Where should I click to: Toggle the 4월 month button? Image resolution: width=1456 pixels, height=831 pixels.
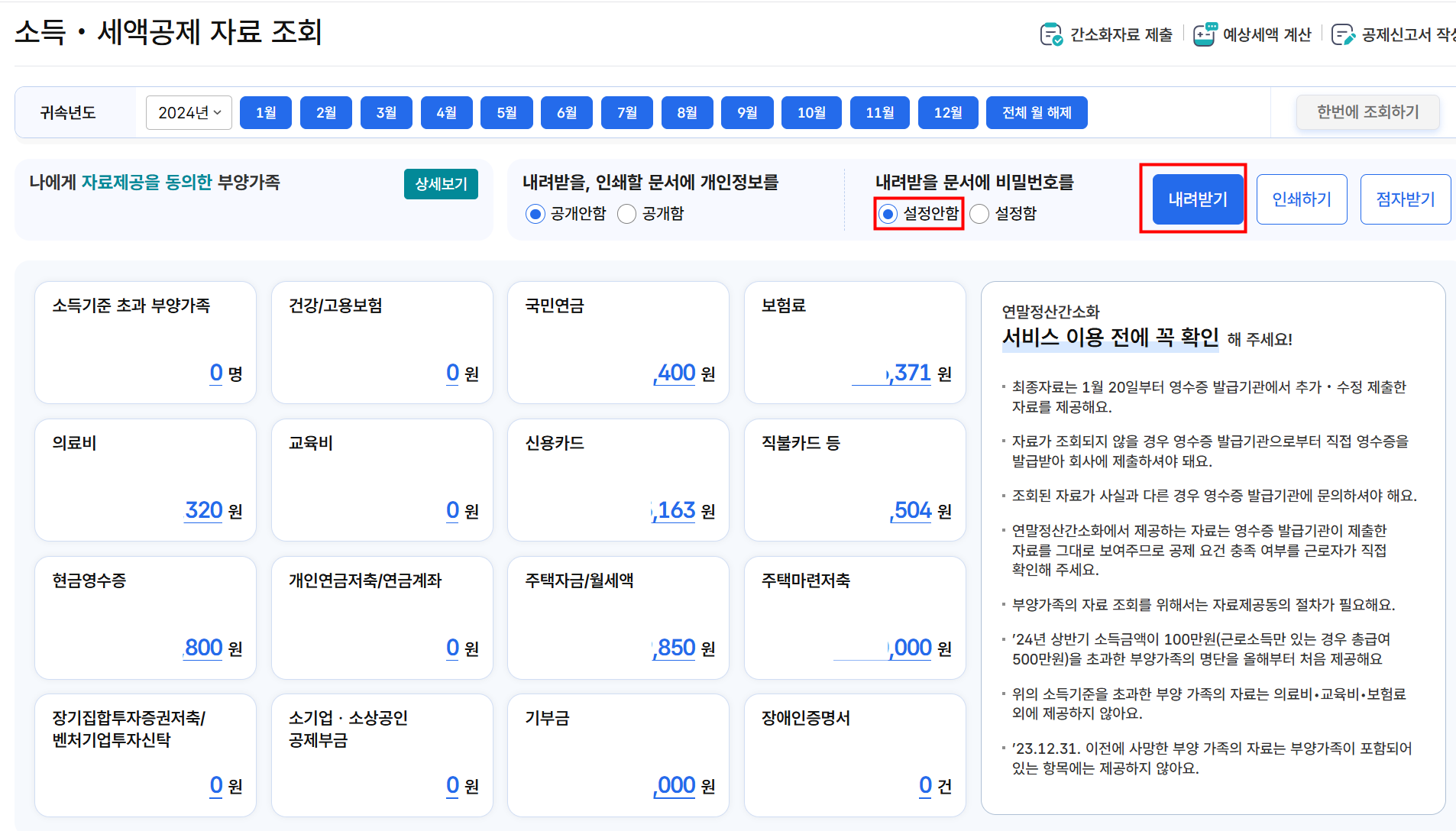(x=447, y=112)
